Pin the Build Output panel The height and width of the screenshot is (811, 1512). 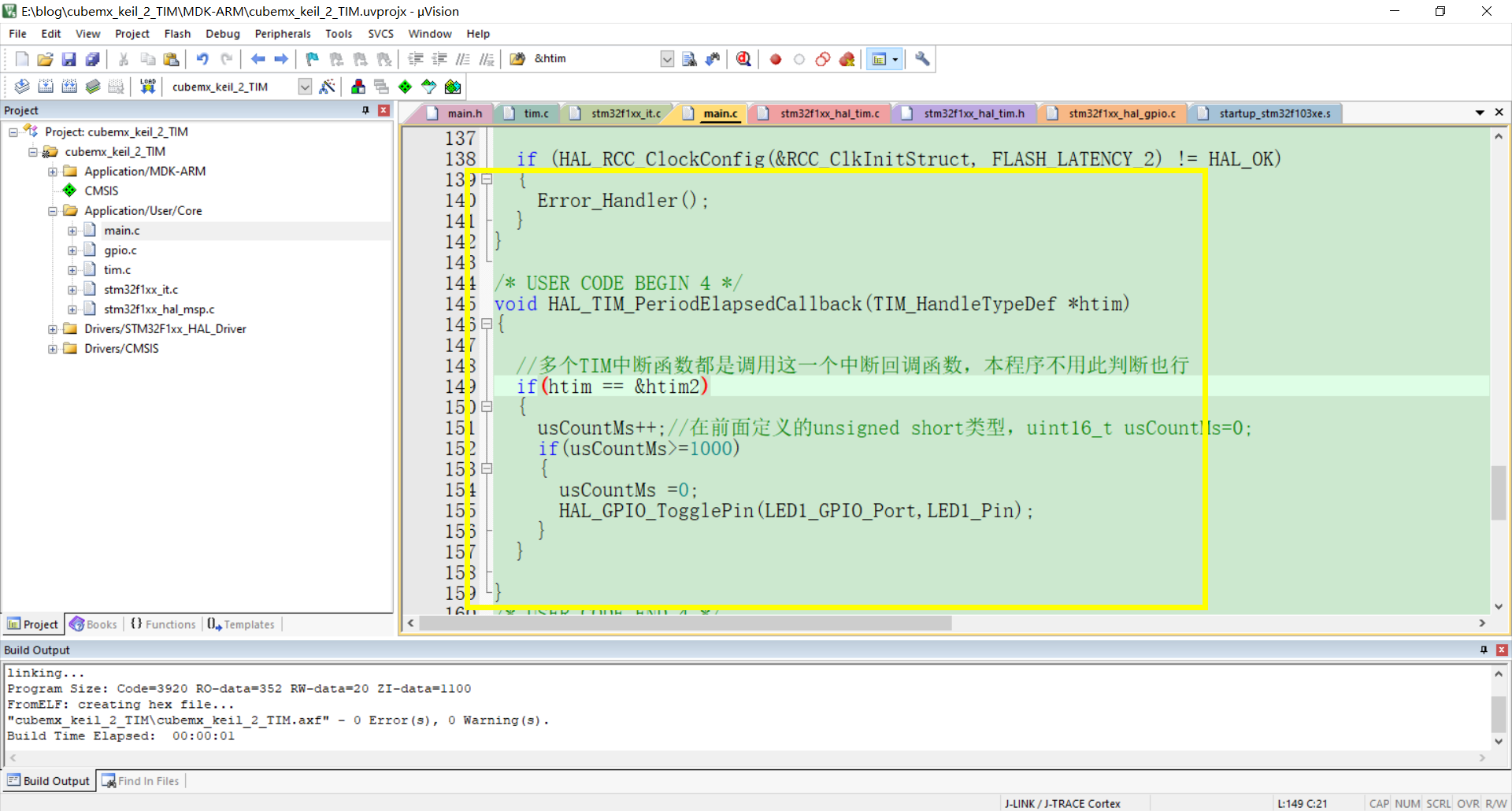point(1484,650)
